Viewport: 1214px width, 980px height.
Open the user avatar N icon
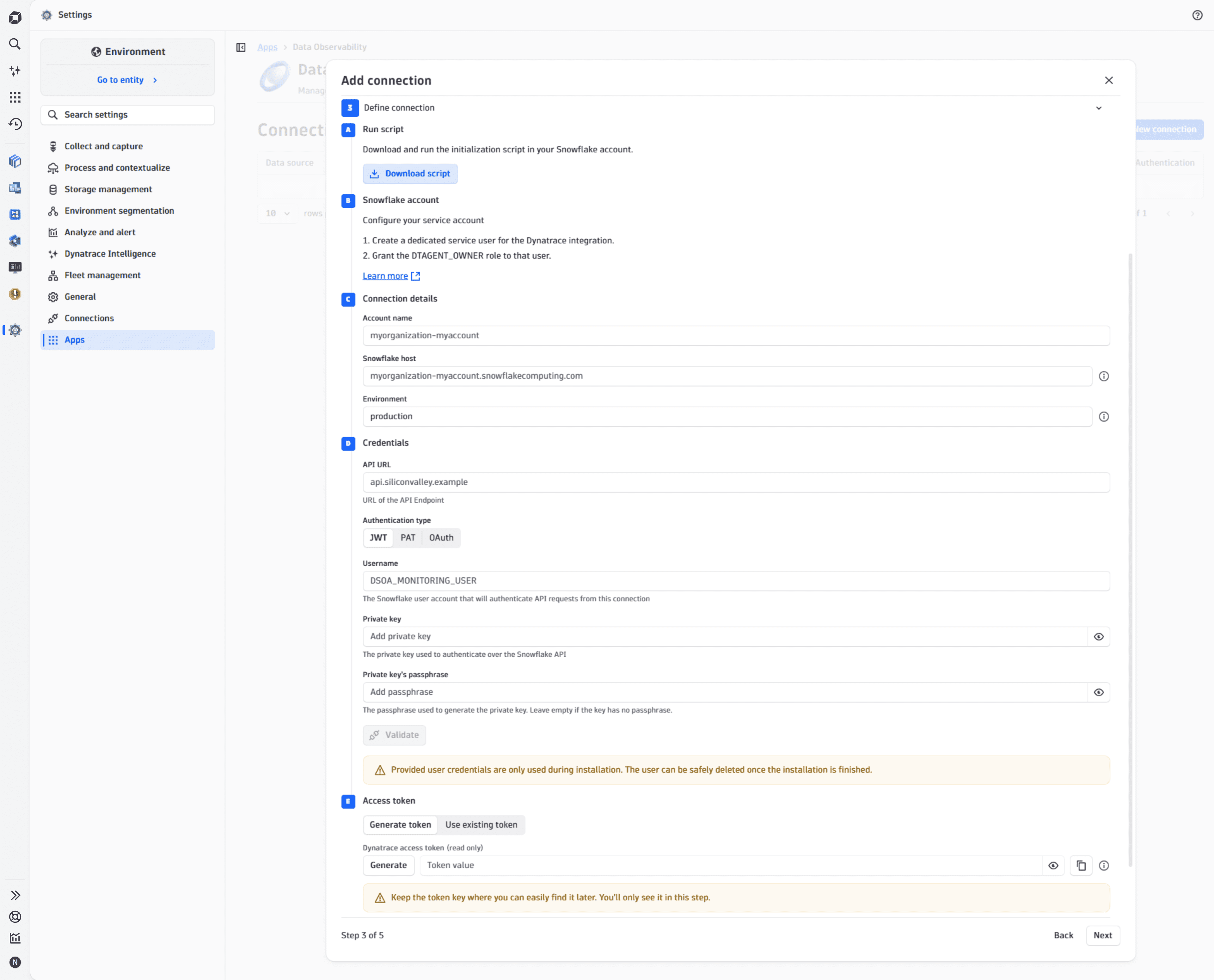[15, 963]
